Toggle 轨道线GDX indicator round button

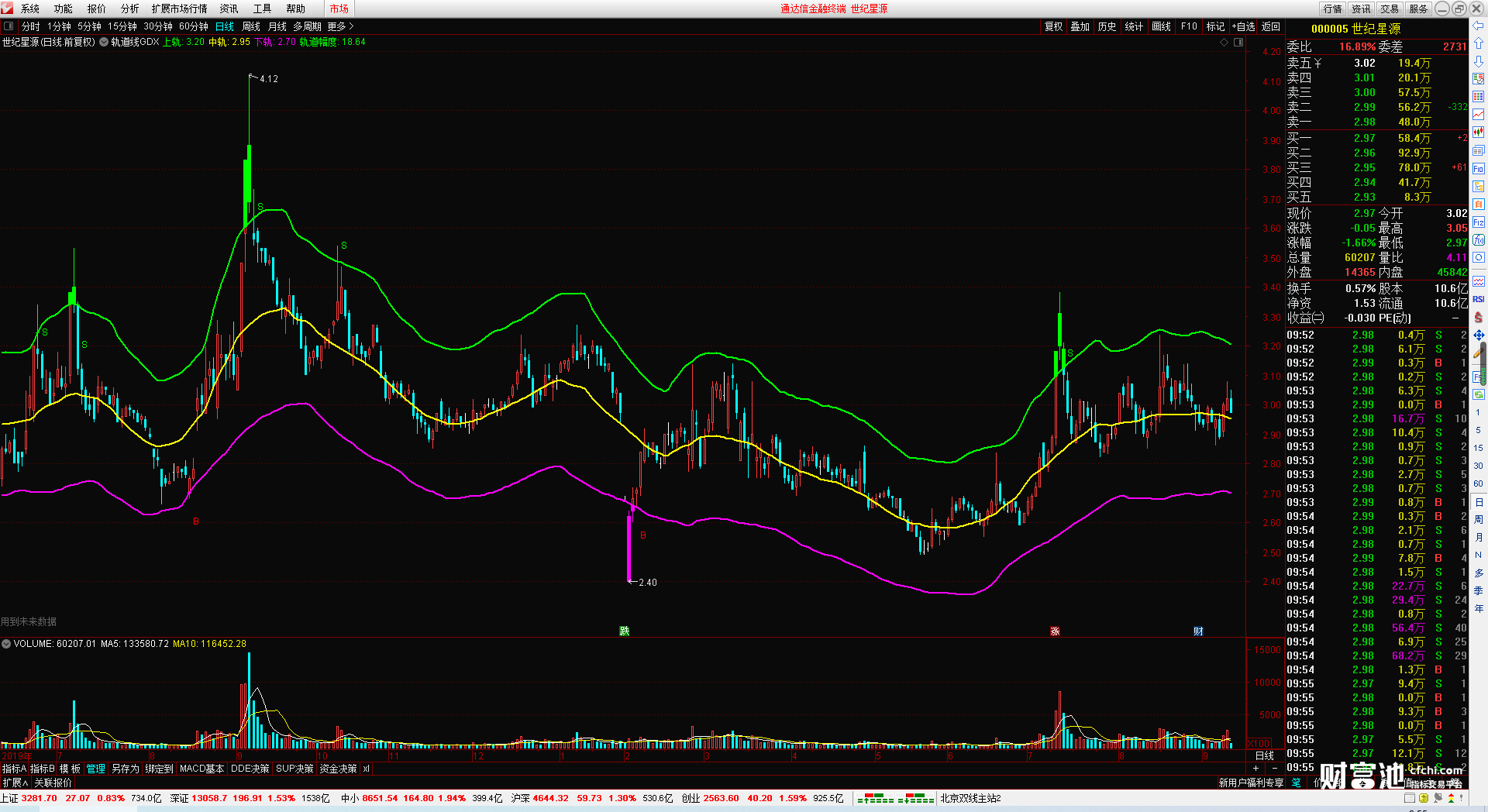pyautogui.click(x=104, y=42)
